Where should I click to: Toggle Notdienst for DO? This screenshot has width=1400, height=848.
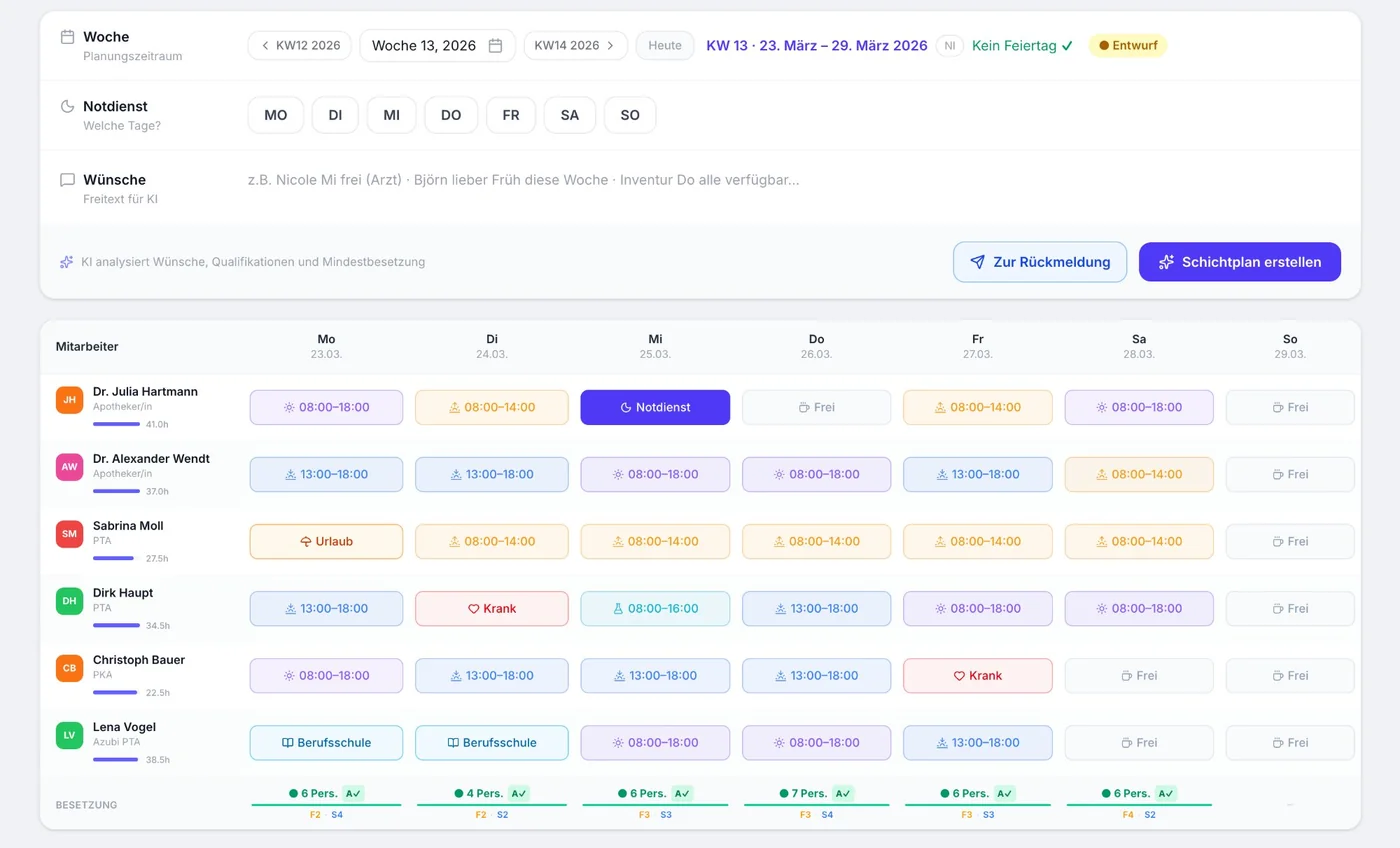point(451,115)
